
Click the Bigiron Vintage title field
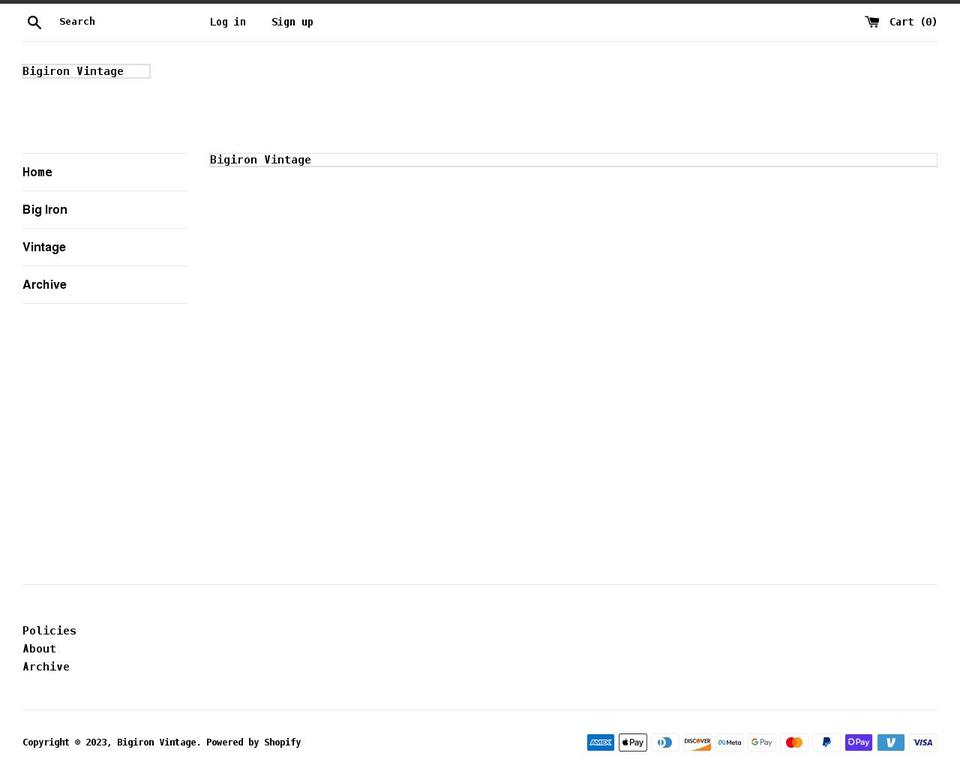[86, 71]
